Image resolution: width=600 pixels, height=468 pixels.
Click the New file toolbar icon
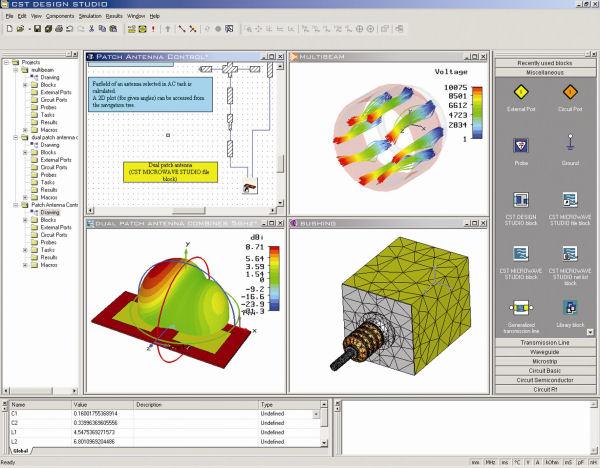click(7, 30)
